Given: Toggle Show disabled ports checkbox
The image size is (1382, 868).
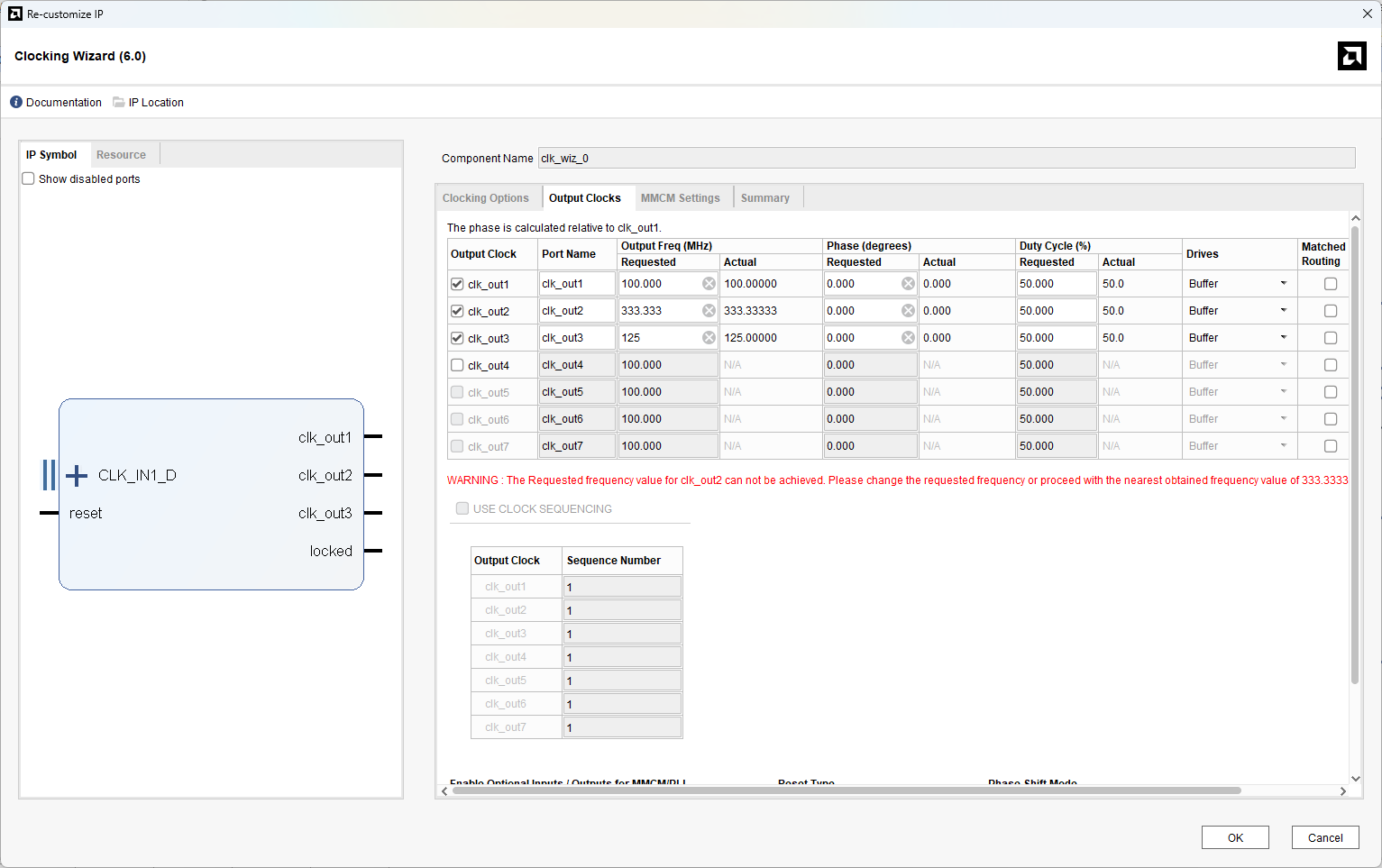Looking at the screenshot, I should click(29, 178).
